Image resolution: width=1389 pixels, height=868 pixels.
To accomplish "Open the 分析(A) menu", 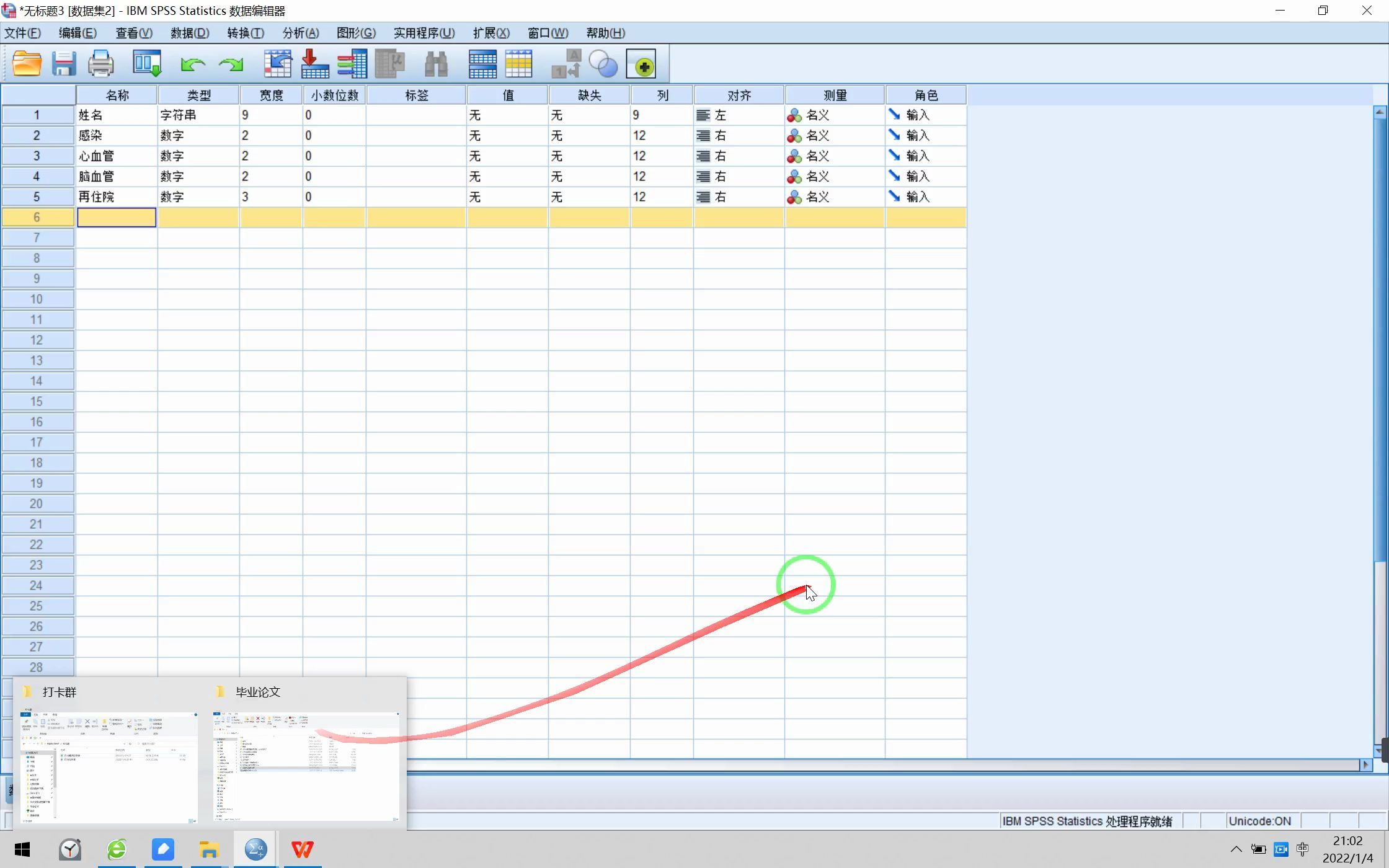I will 301,33.
